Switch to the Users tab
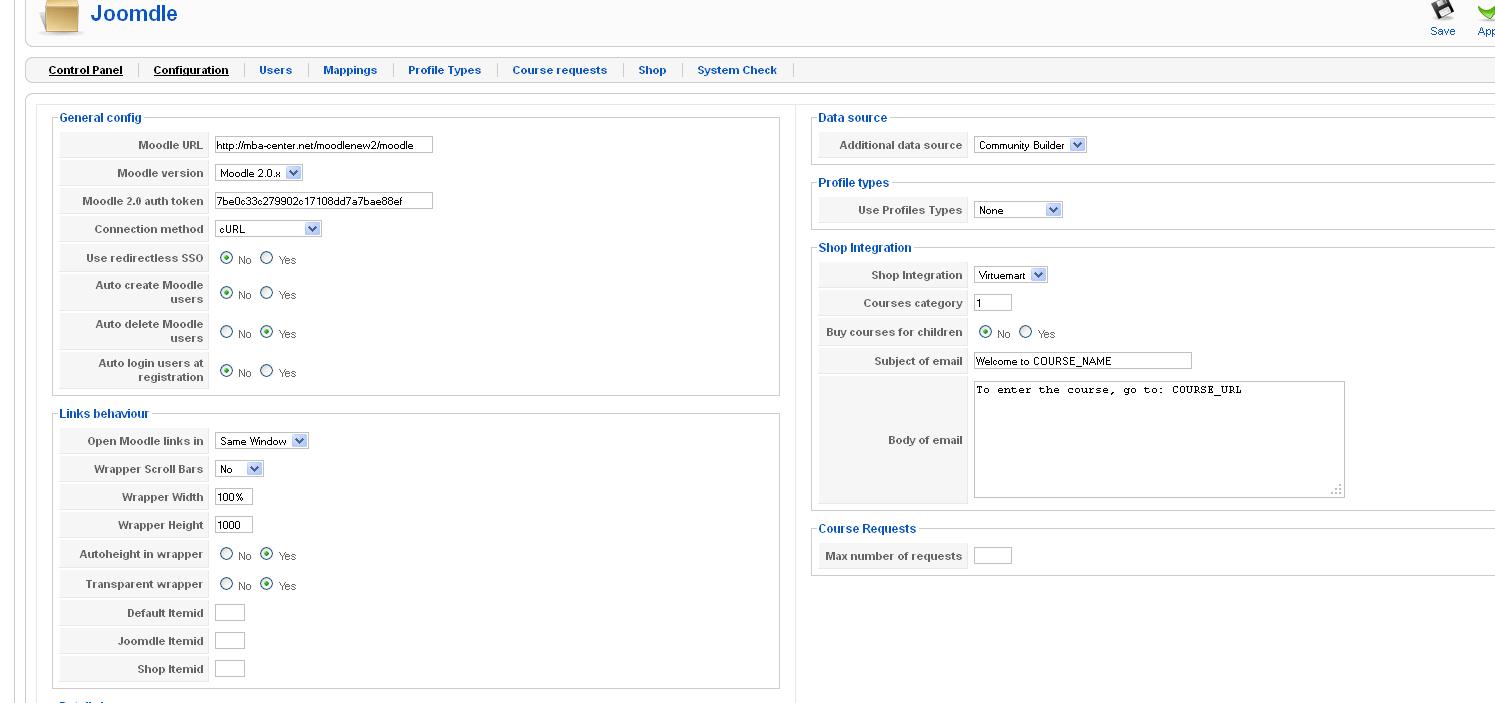 [275, 70]
